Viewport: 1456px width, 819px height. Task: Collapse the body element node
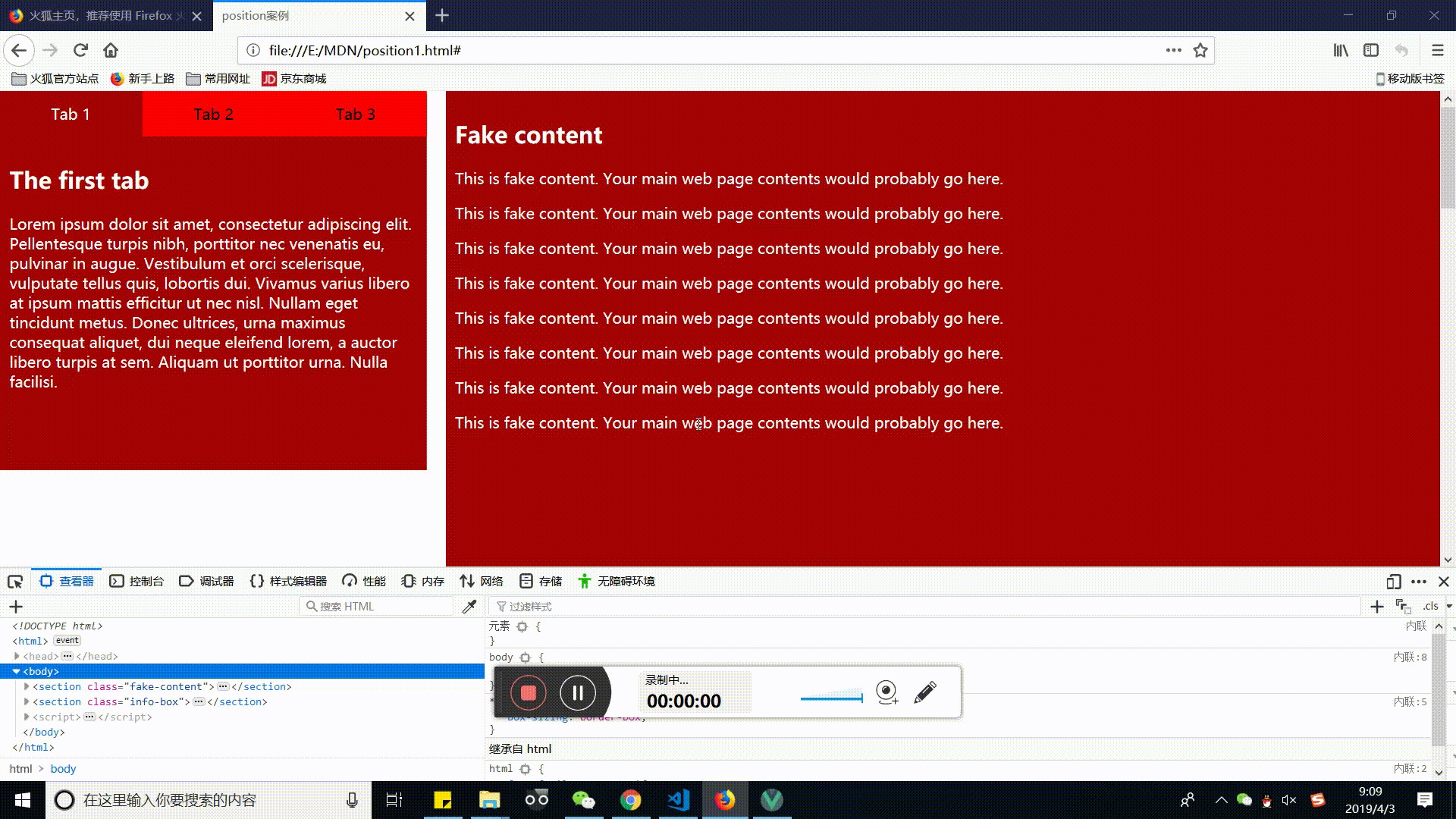16,671
